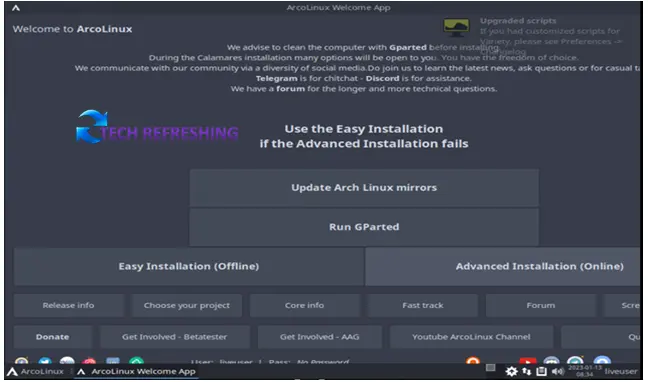Screen dimensions: 648x382
Task: Start Easy Installation (Offline)
Action: click(189, 266)
